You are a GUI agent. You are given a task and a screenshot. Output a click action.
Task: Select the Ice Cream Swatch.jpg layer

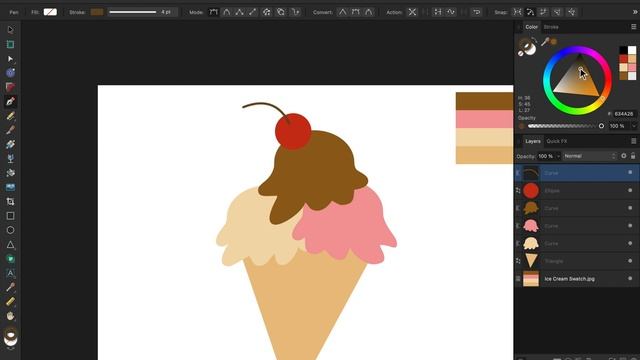(576, 279)
